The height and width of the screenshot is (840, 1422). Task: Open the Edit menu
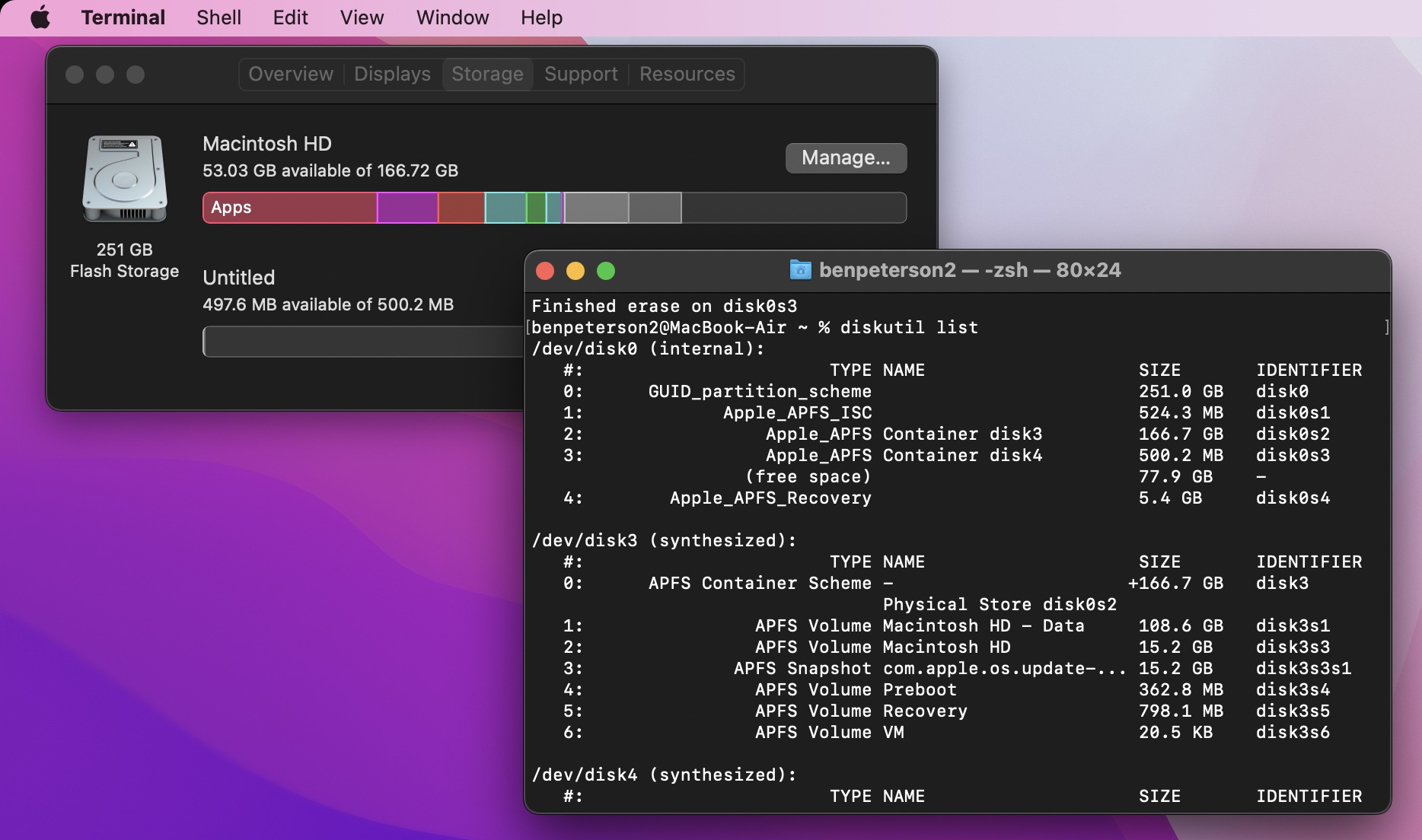pyautogui.click(x=289, y=17)
